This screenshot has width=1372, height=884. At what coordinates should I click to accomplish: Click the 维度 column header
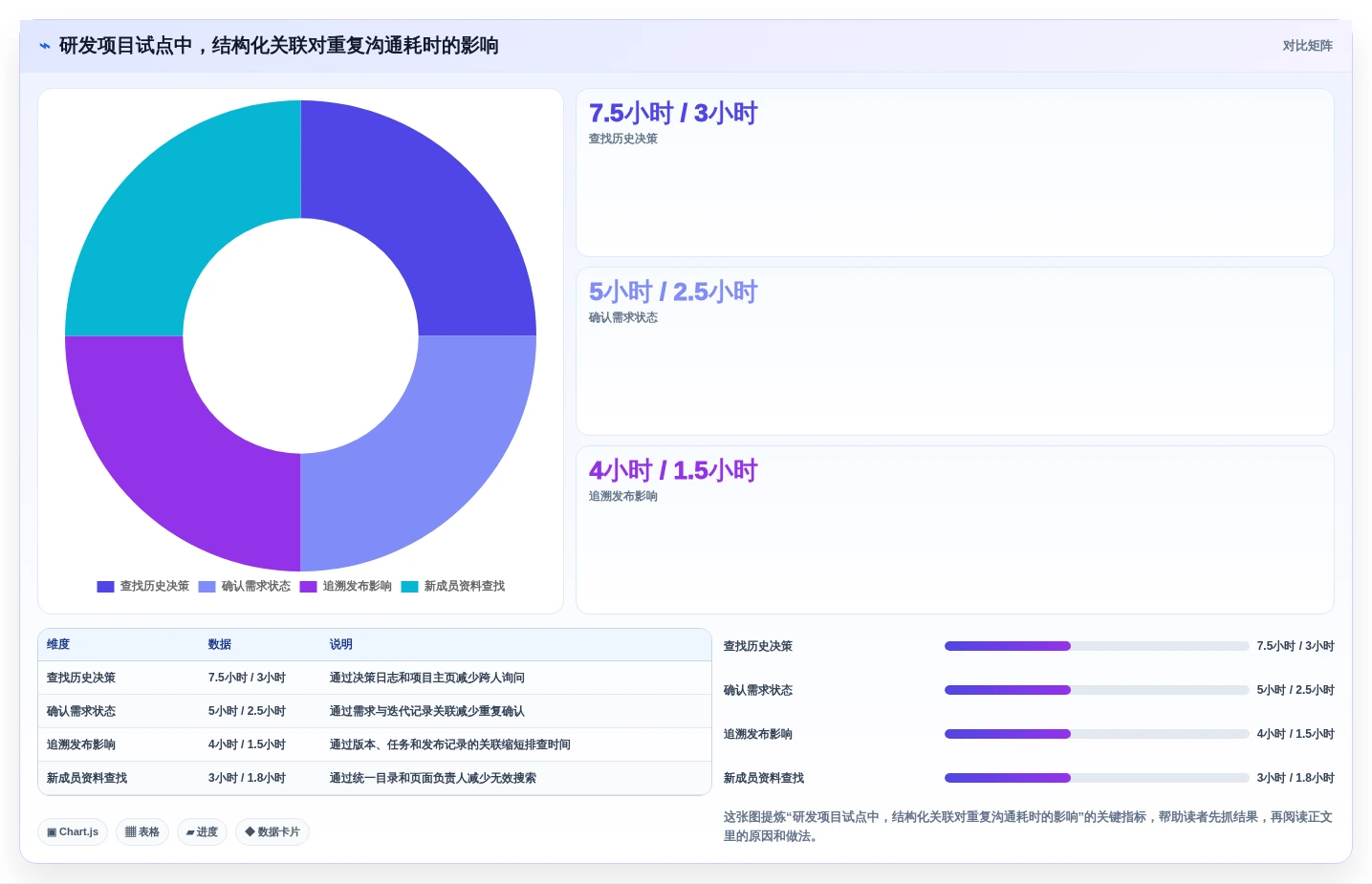[58, 645]
